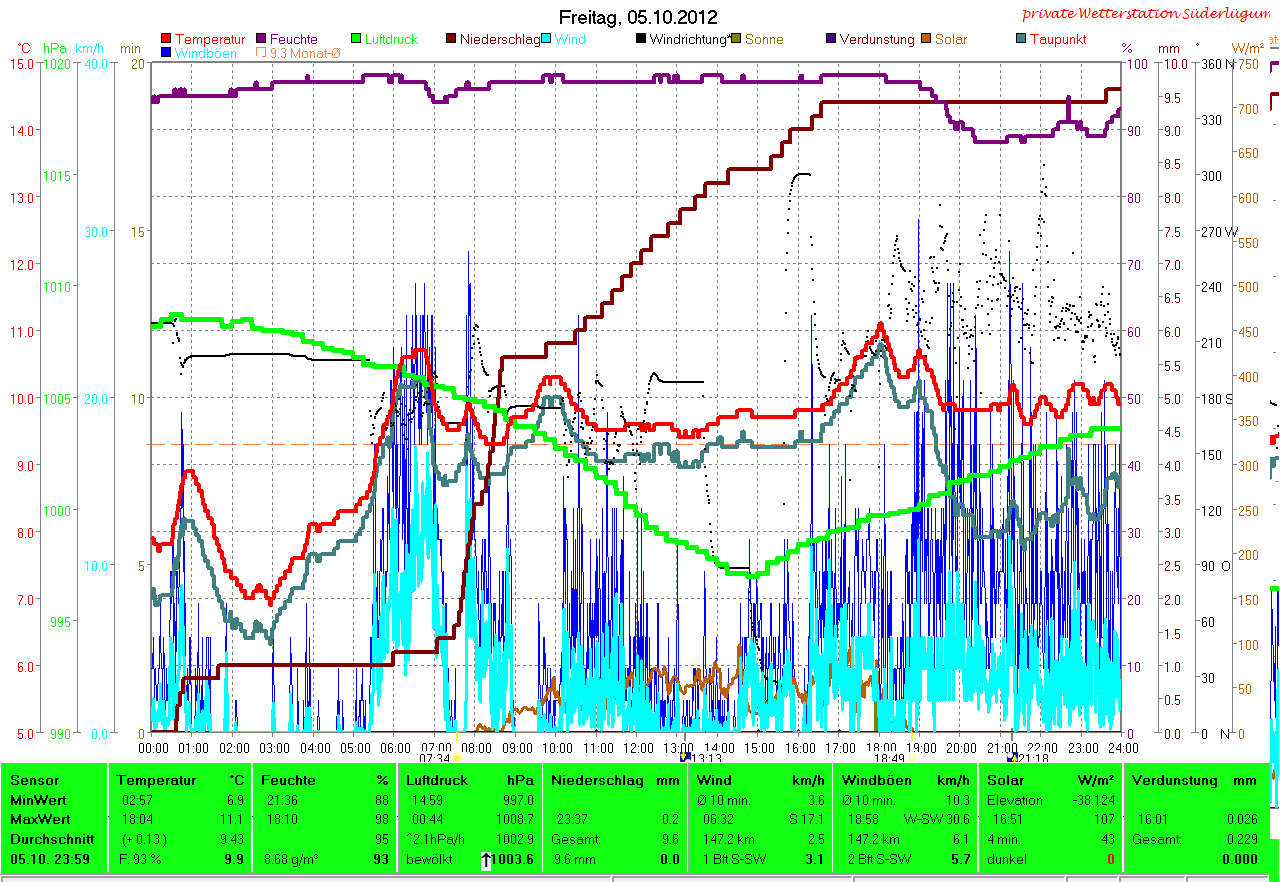Click the cyan Wind legend square
Image resolution: width=1280 pixels, height=882 pixels.
point(547,40)
